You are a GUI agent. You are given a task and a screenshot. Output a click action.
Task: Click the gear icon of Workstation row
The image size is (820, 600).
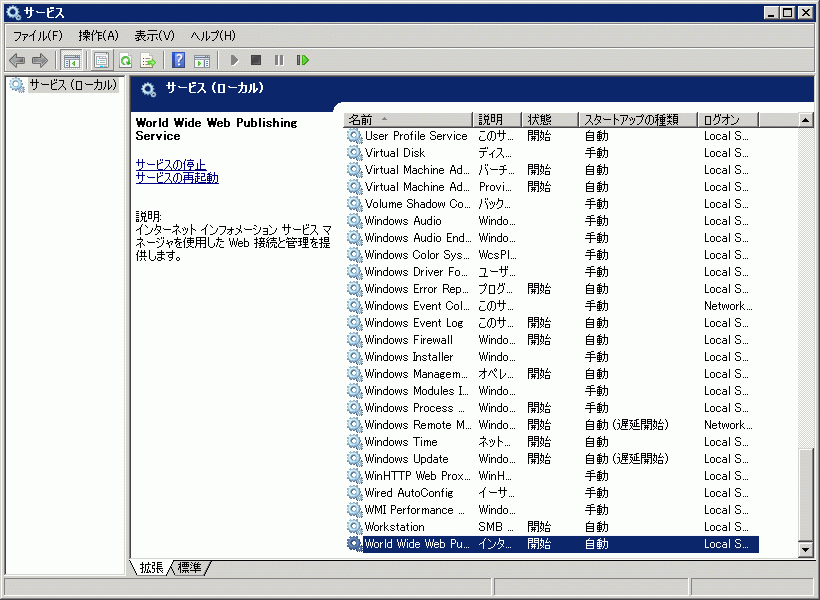355,527
